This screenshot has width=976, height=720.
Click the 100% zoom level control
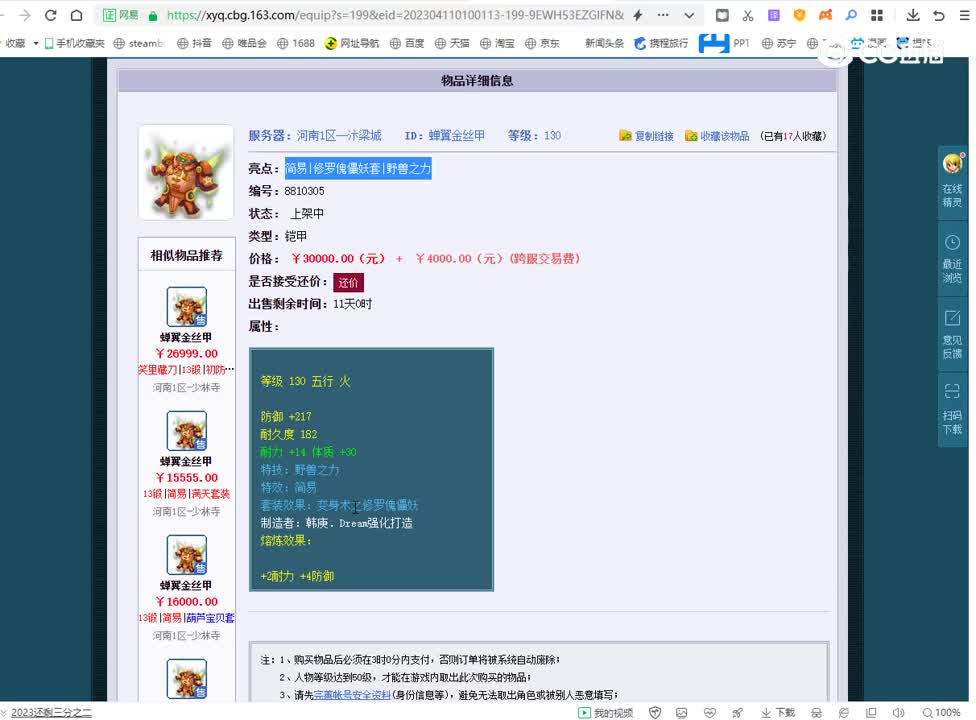[x=941, y=713]
